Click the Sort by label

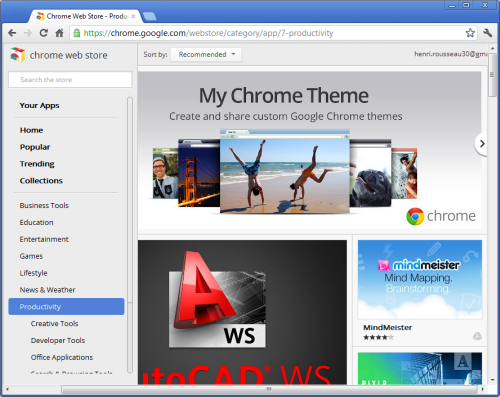[155, 54]
